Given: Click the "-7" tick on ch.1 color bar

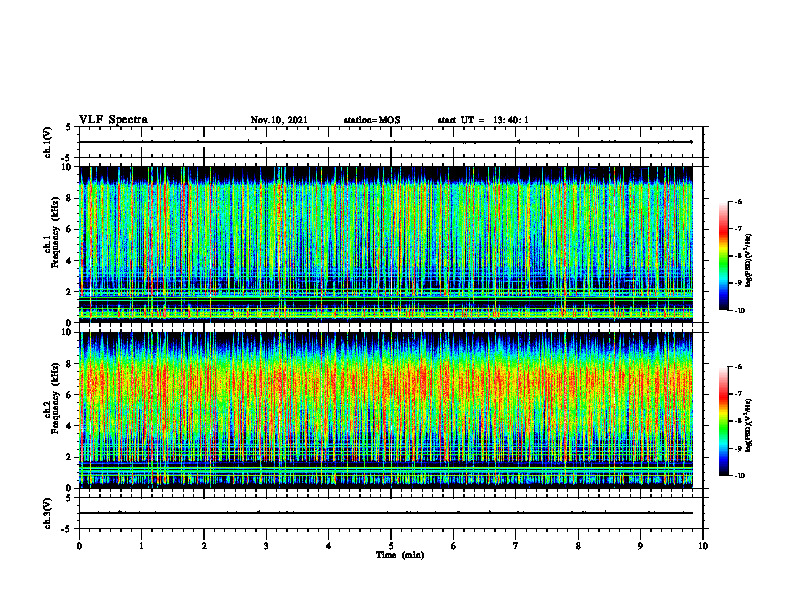Looking at the screenshot, I should click(x=739, y=229).
